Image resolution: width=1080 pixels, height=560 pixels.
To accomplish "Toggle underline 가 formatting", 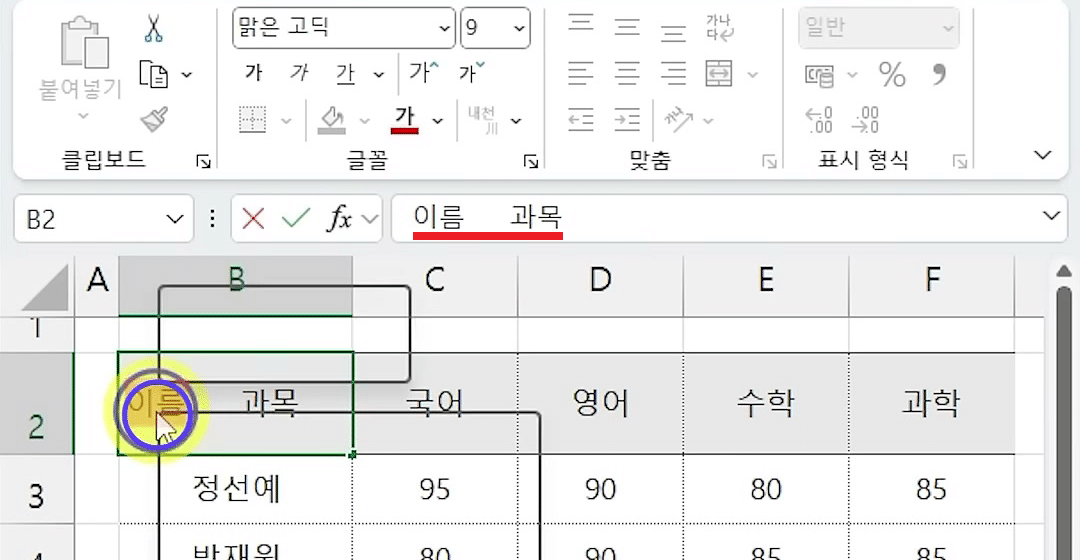I will click(x=345, y=74).
